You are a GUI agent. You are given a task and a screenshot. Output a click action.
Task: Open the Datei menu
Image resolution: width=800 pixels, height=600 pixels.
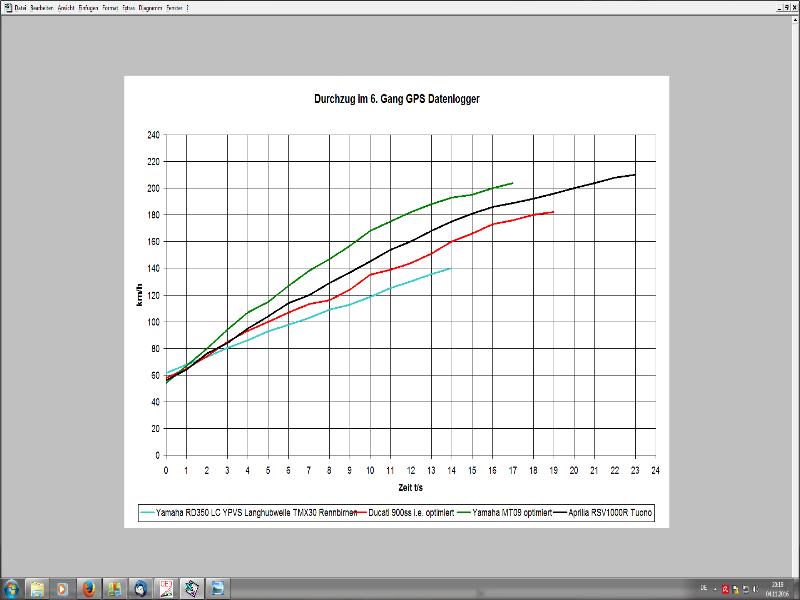pyautogui.click(x=21, y=7)
